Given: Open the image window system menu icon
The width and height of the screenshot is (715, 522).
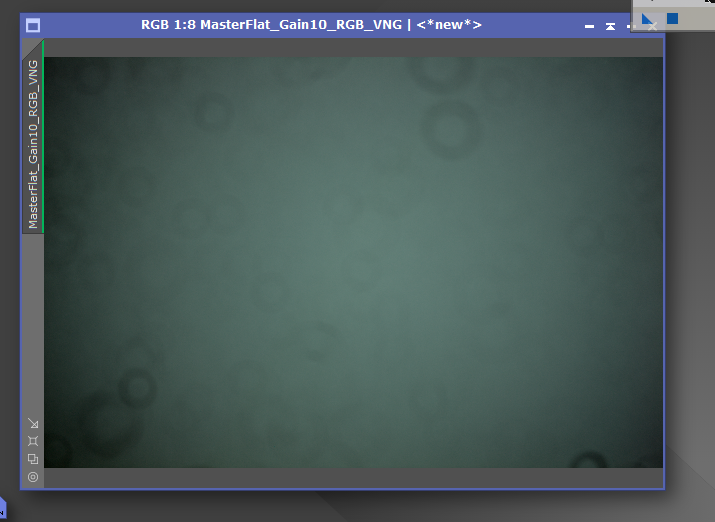Looking at the screenshot, I should click(33, 25).
